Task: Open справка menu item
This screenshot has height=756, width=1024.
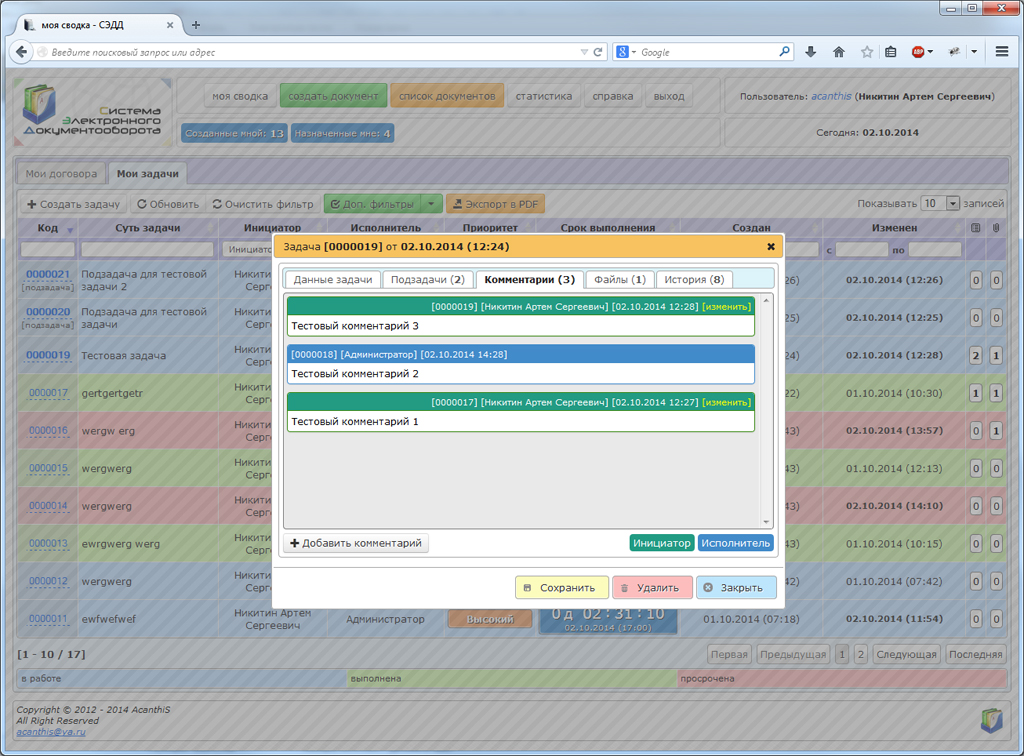Action: (613, 96)
